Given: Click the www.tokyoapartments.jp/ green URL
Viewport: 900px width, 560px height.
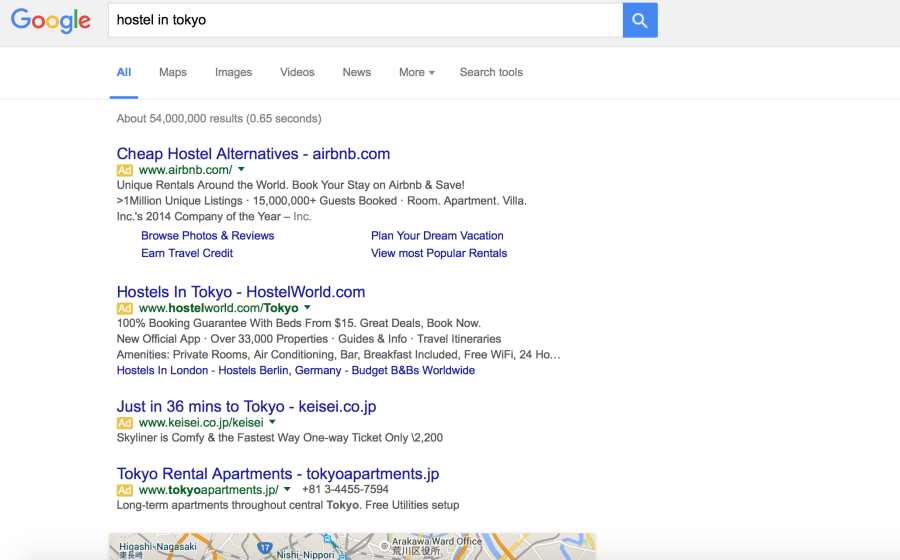Looking at the screenshot, I should click(x=209, y=491).
